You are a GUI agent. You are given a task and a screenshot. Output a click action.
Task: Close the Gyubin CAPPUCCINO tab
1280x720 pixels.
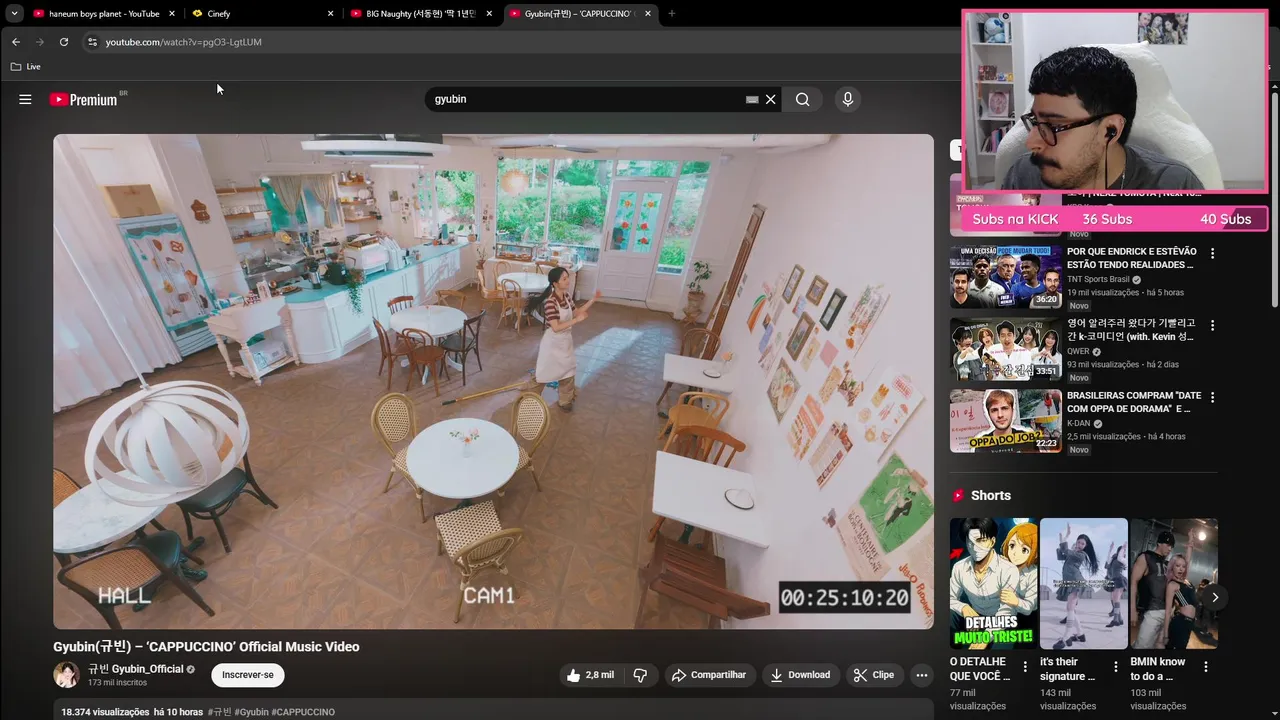coord(648,14)
